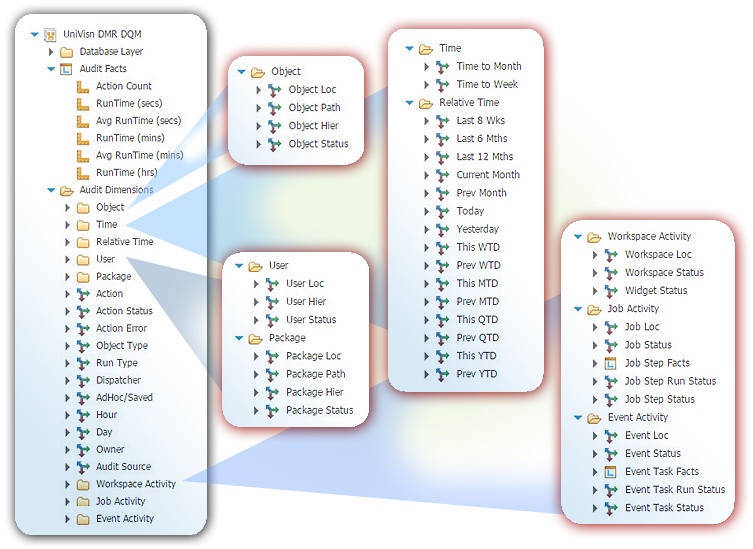Expand the Time to Week dimension

(426, 85)
